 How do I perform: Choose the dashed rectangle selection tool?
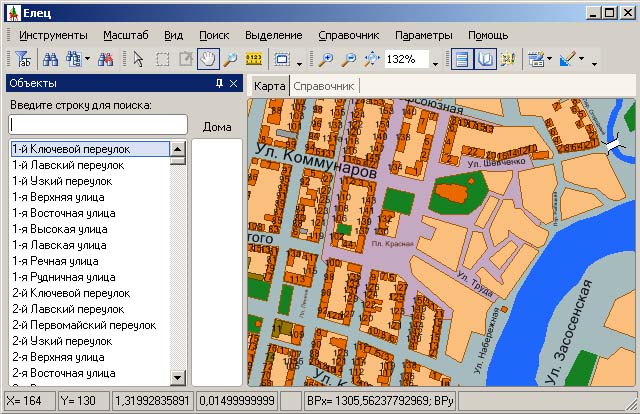(162, 60)
